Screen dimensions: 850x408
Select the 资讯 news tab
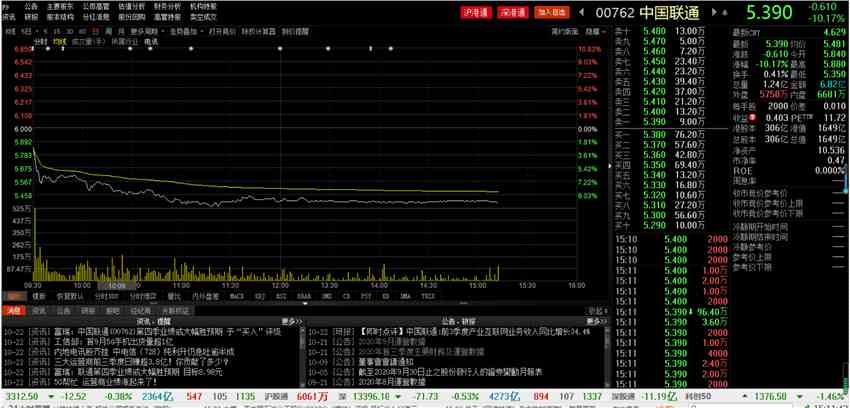[38, 311]
